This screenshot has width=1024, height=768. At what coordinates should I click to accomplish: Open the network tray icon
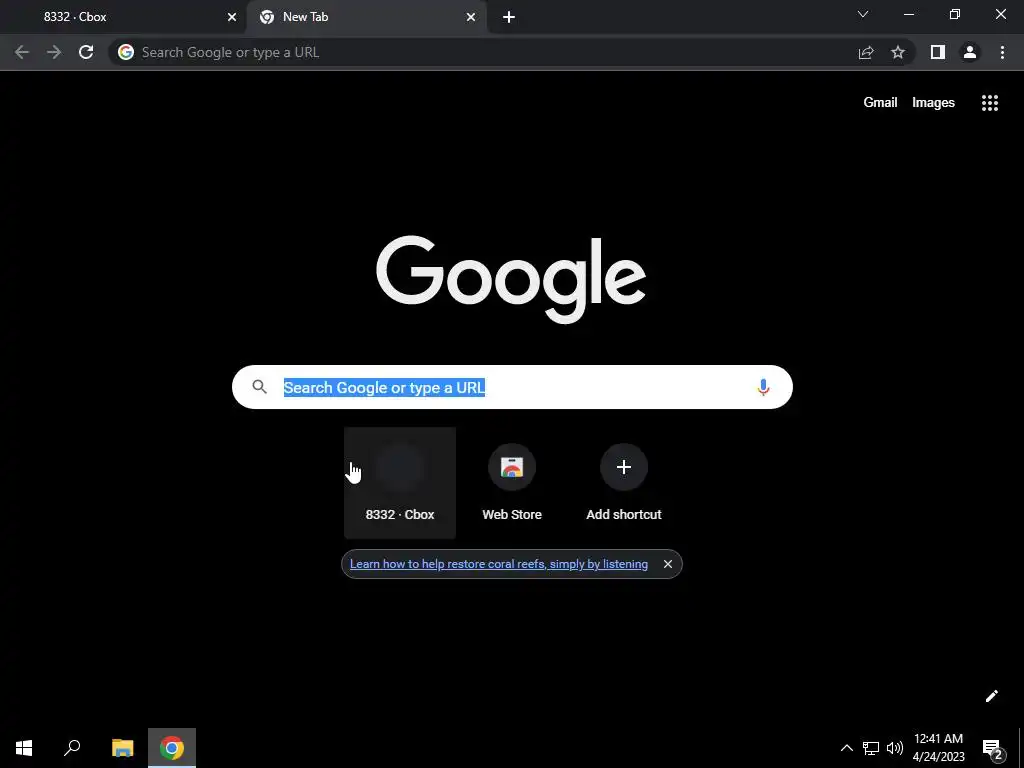(871, 748)
